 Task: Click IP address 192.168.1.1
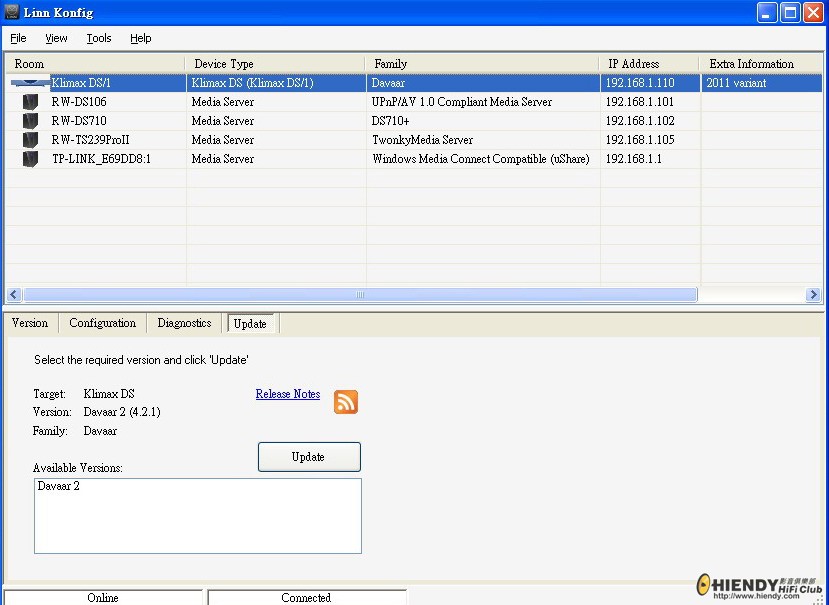(x=633, y=159)
